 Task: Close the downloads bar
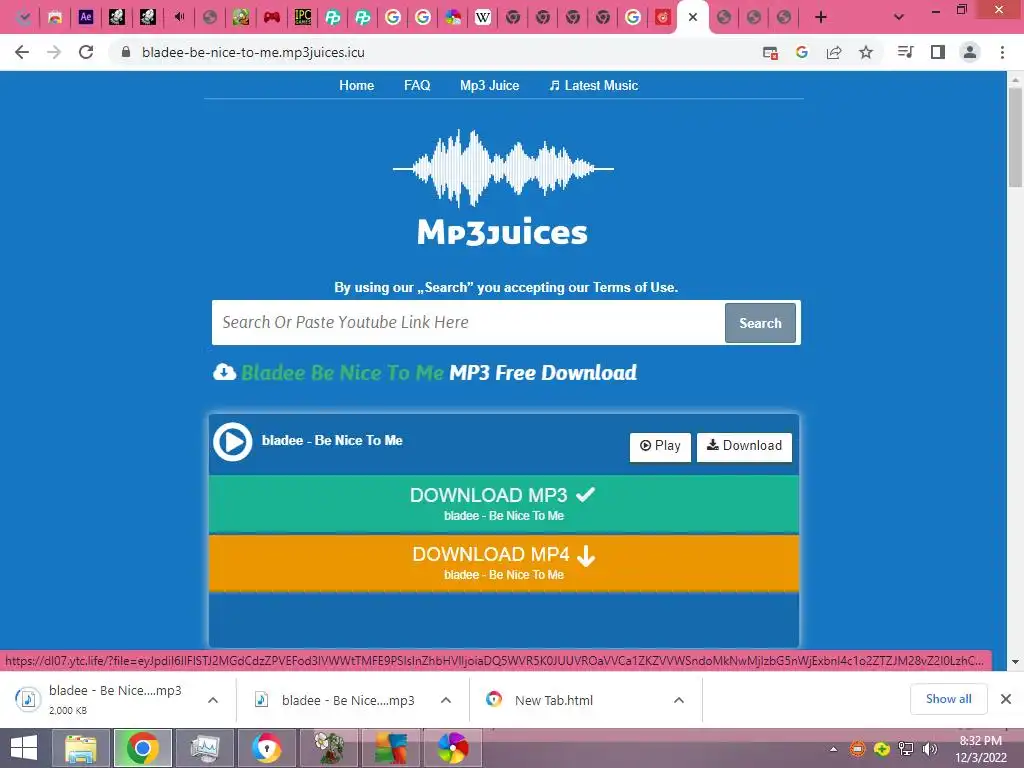tap(1006, 699)
